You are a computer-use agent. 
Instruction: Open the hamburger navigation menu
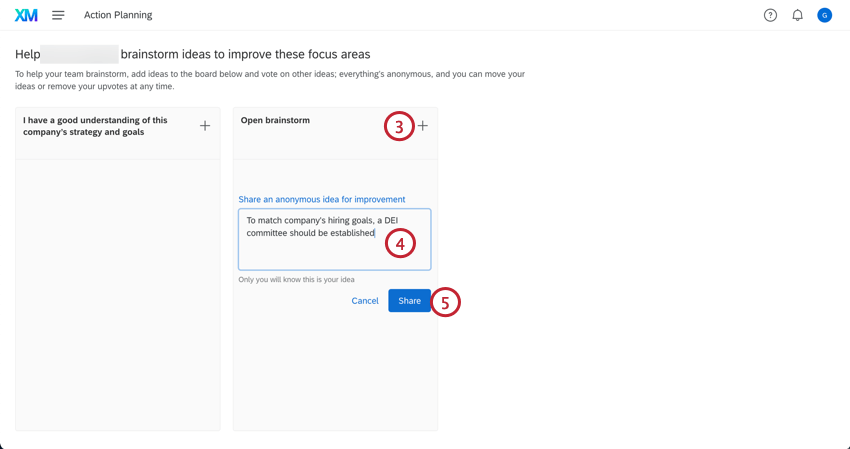tap(58, 15)
